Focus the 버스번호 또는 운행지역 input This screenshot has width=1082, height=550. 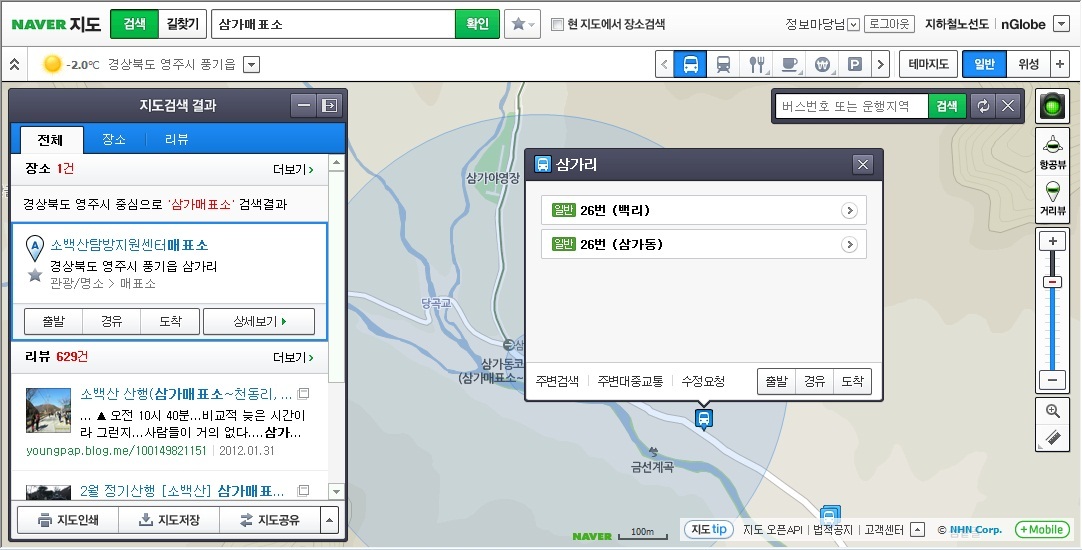click(851, 106)
